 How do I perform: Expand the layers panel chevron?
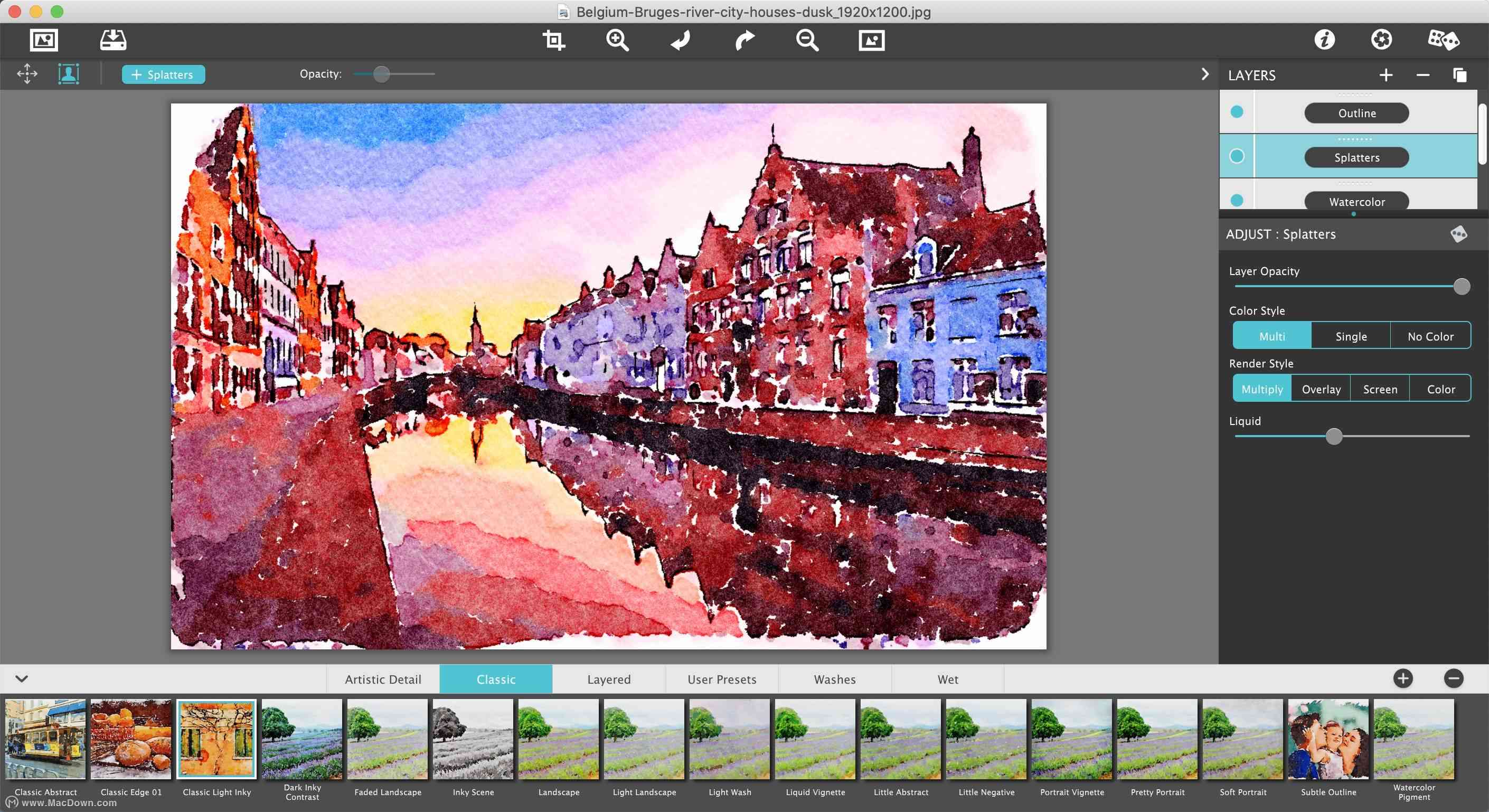[x=1205, y=74]
